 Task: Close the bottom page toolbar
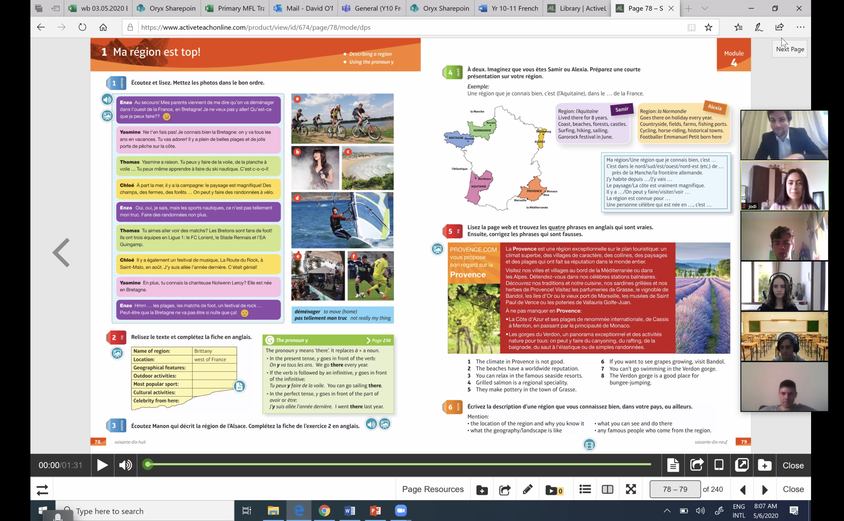tap(793, 489)
